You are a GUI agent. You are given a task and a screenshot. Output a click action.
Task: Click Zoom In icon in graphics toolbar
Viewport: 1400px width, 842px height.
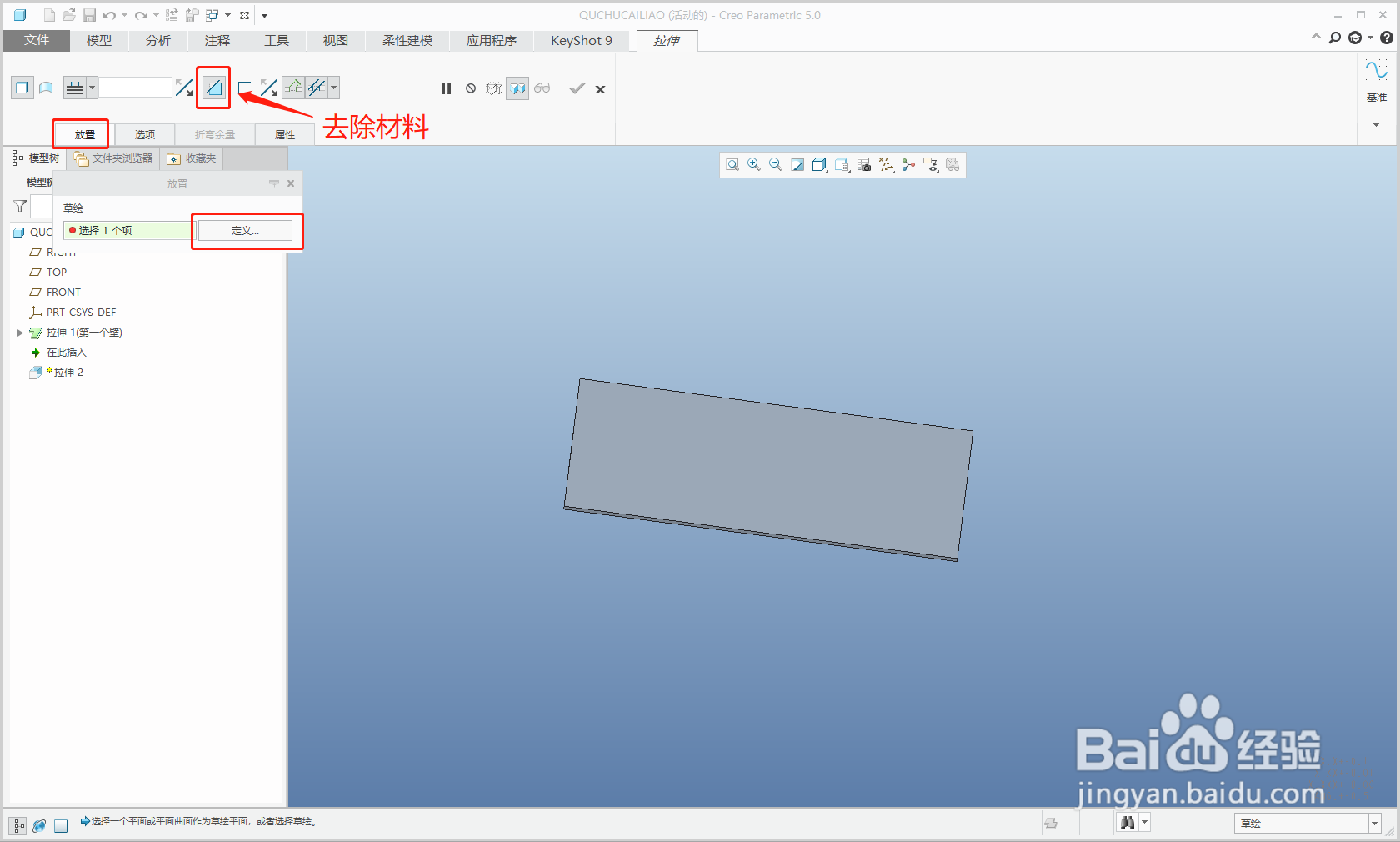[754, 165]
